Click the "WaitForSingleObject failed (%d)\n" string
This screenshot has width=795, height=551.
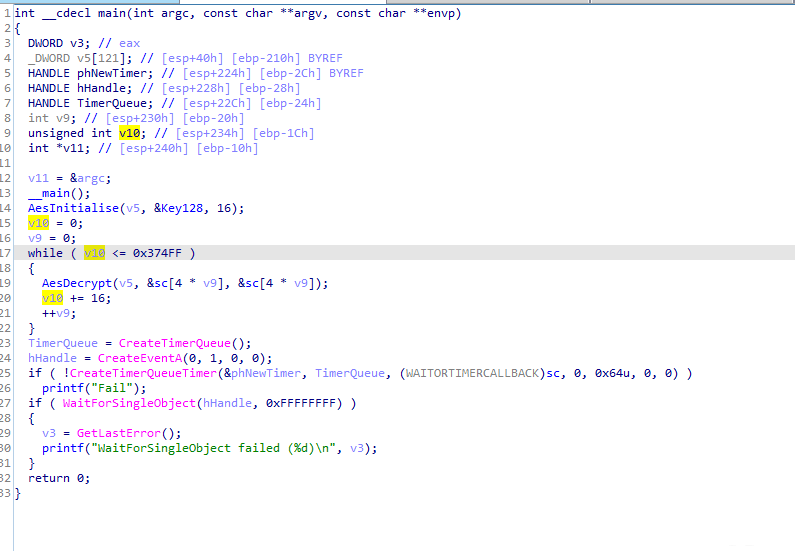213,448
